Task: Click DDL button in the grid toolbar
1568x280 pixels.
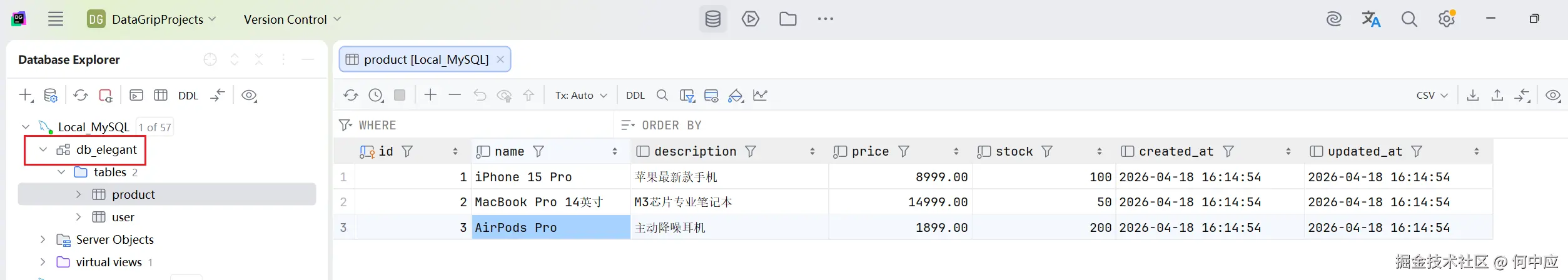Action: click(635, 96)
